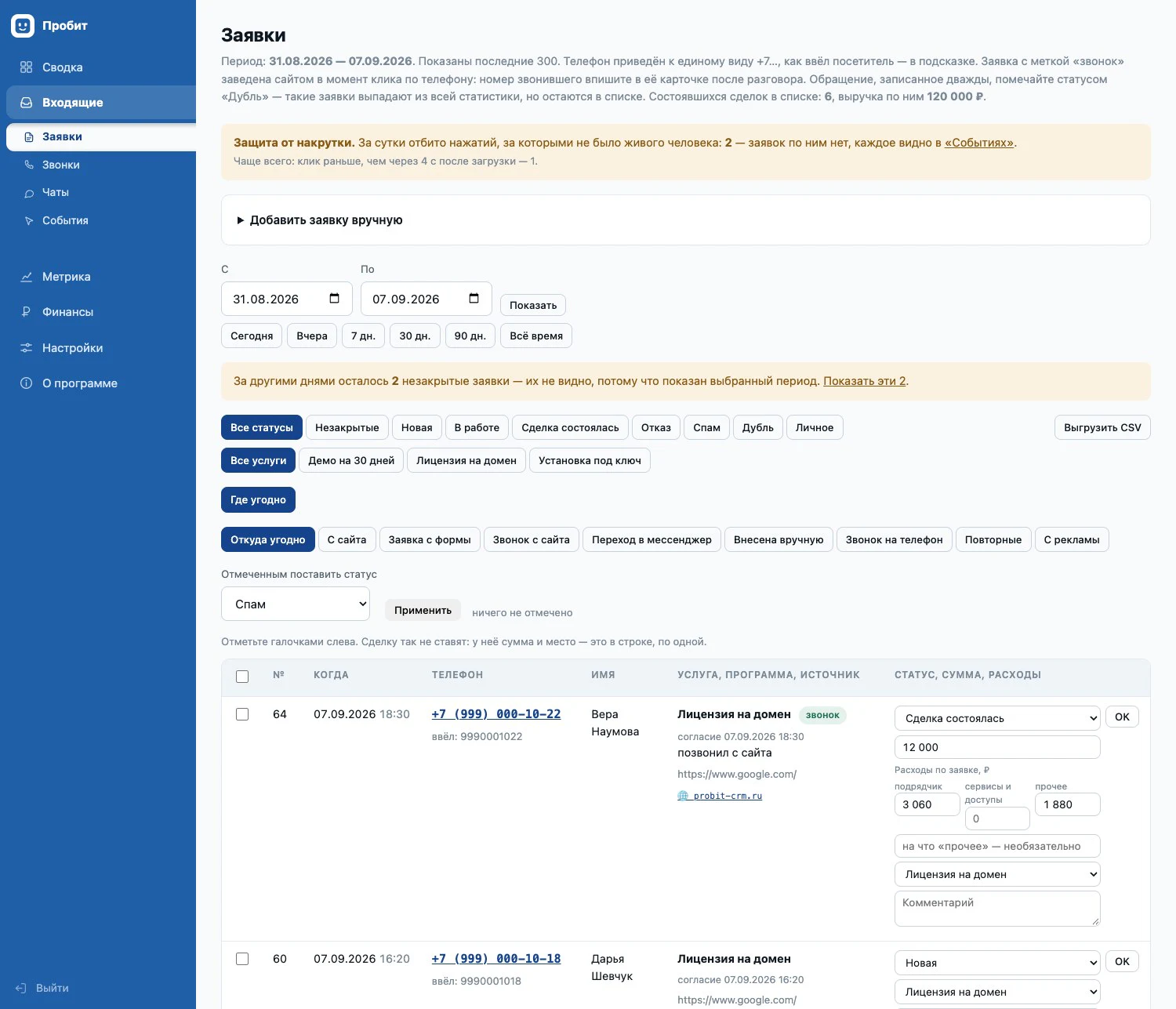Open request 64 service dropdown Лицензия на домен
The width and height of the screenshot is (1176, 1009).
click(997, 874)
